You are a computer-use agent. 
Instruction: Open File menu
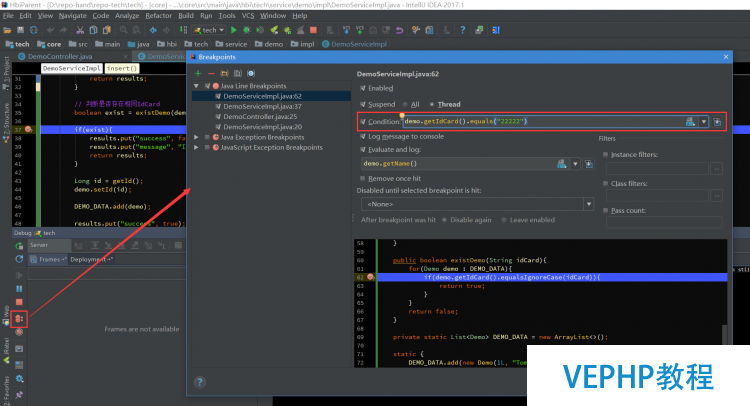point(8,16)
